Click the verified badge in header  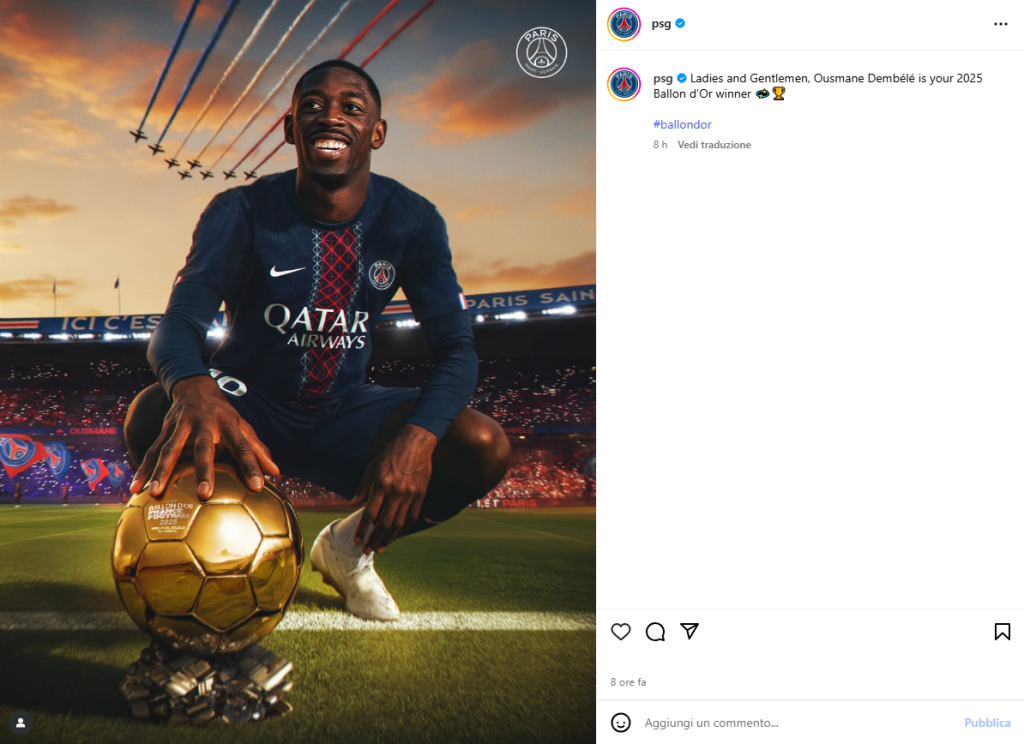[680, 24]
